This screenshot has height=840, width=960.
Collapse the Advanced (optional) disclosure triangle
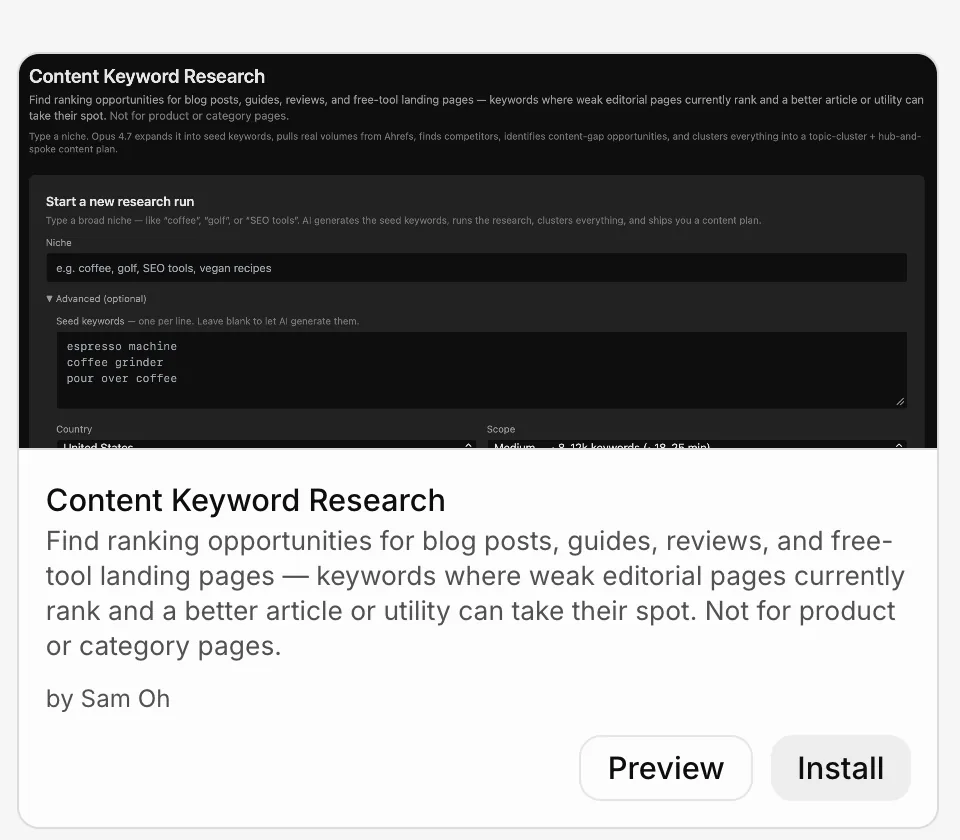[50, 299]
